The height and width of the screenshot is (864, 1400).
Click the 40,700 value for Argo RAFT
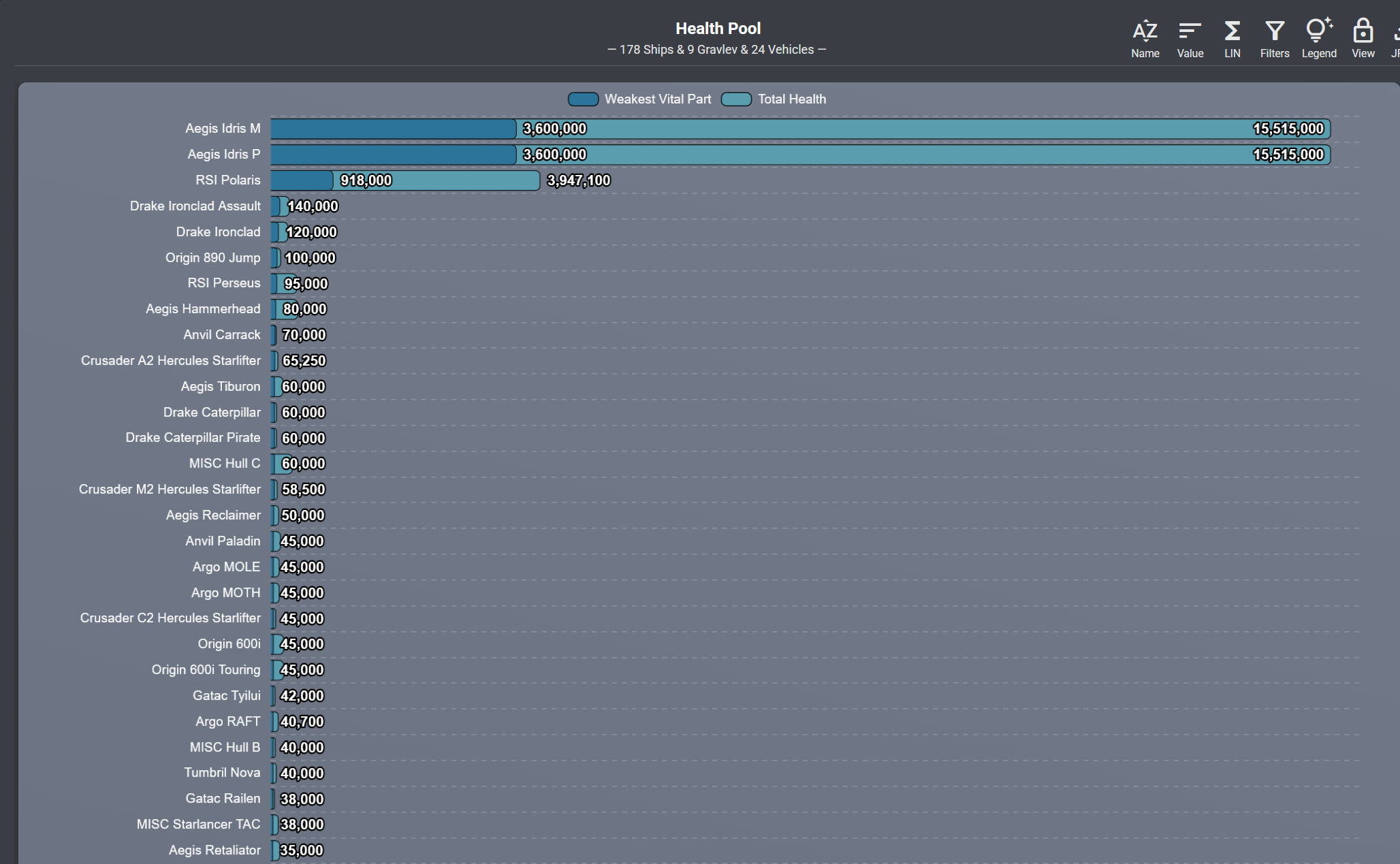(x=302, y=722)
